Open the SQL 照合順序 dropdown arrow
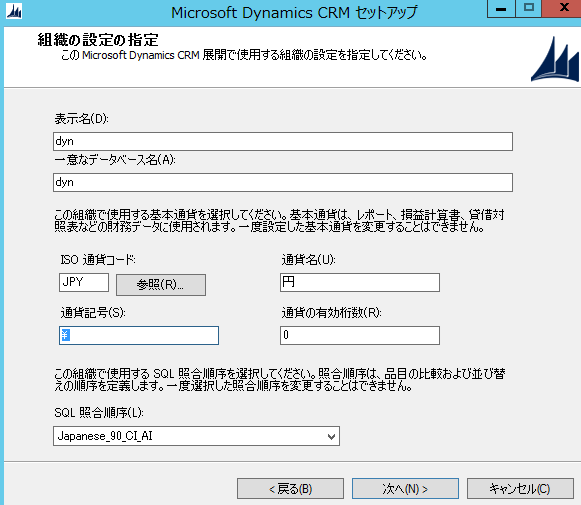581x505 pixels. 331,436
